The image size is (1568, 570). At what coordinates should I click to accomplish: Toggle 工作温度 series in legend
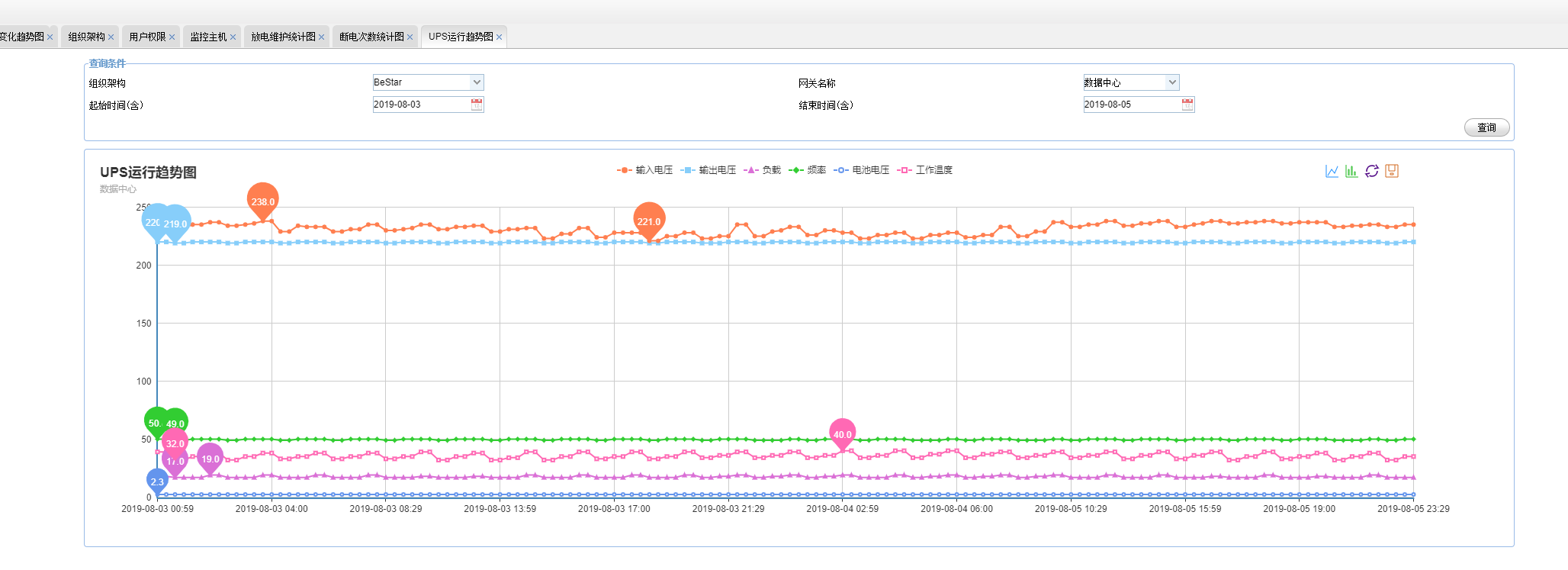click(924, 170)
